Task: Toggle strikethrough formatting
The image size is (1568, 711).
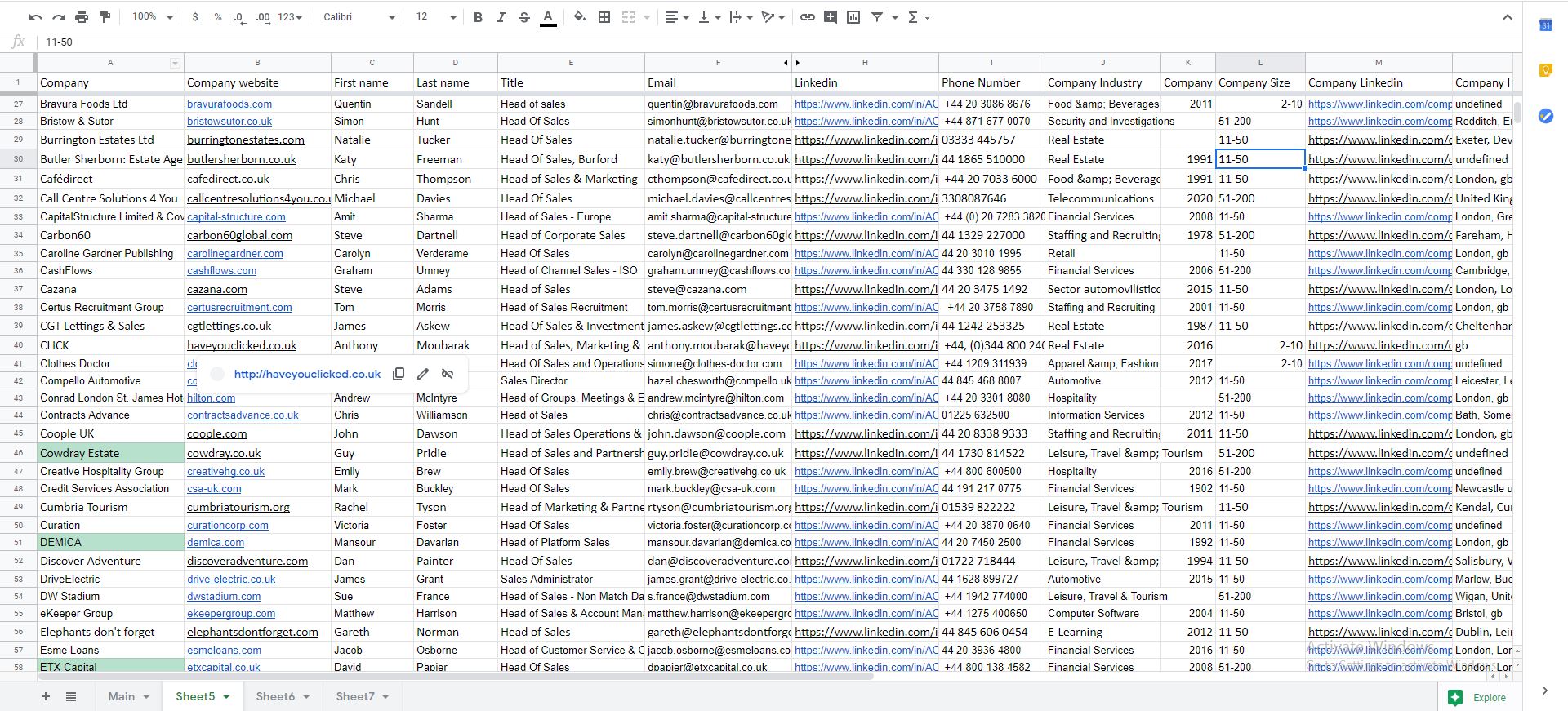Action: [x=524, y=17]
